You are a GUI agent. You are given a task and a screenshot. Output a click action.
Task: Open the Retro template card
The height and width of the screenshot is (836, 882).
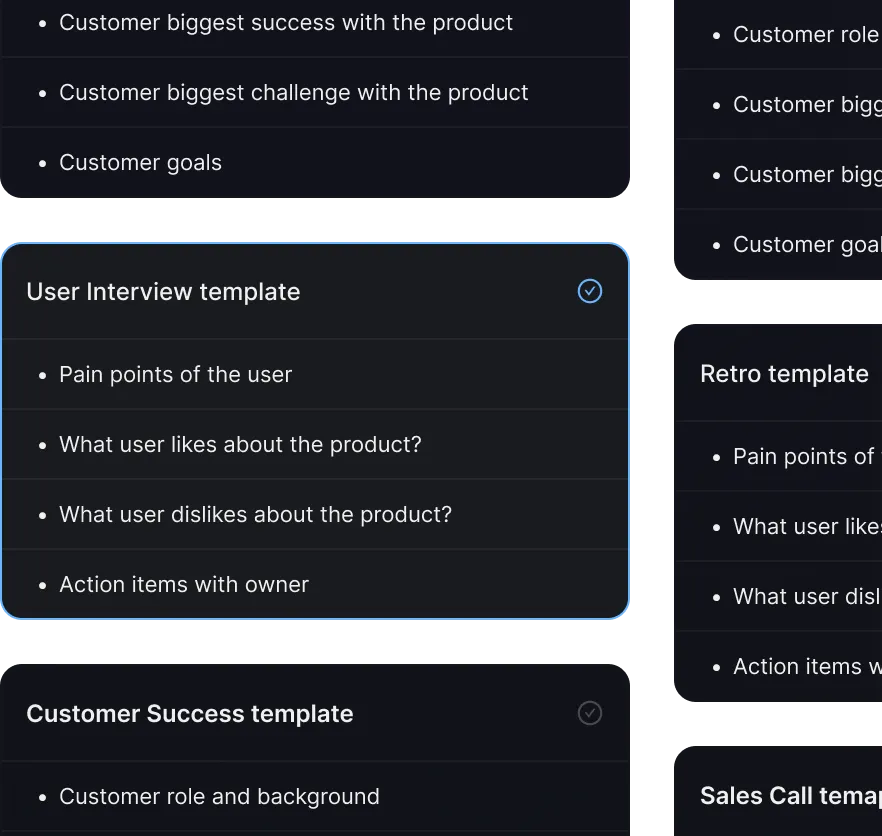(x=784, y=374)
